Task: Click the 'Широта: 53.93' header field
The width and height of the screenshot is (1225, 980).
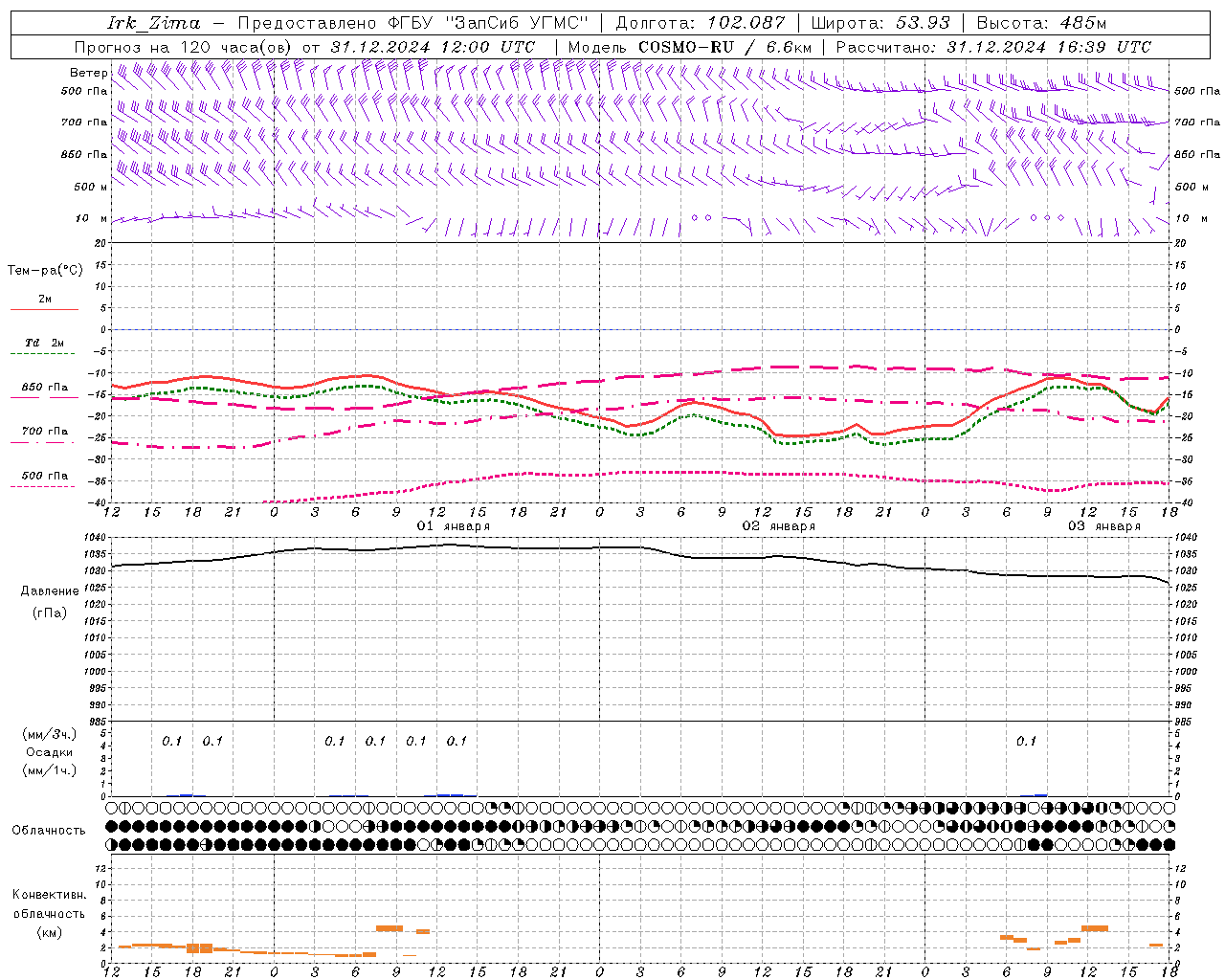Action: click(880, 22)
